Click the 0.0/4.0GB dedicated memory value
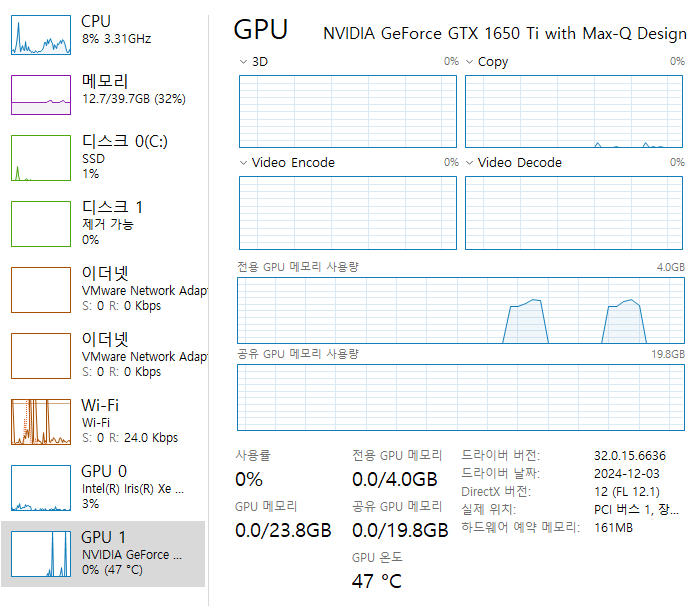 pos(395,479)
